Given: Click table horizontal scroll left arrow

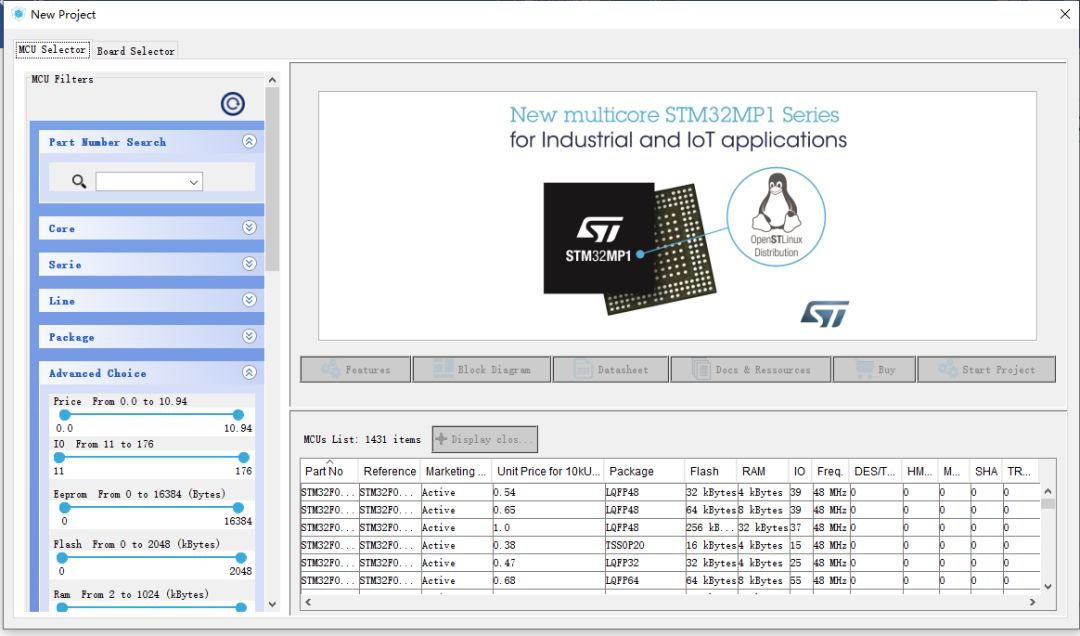Looking at the screenshot, I should pos(308,602).
